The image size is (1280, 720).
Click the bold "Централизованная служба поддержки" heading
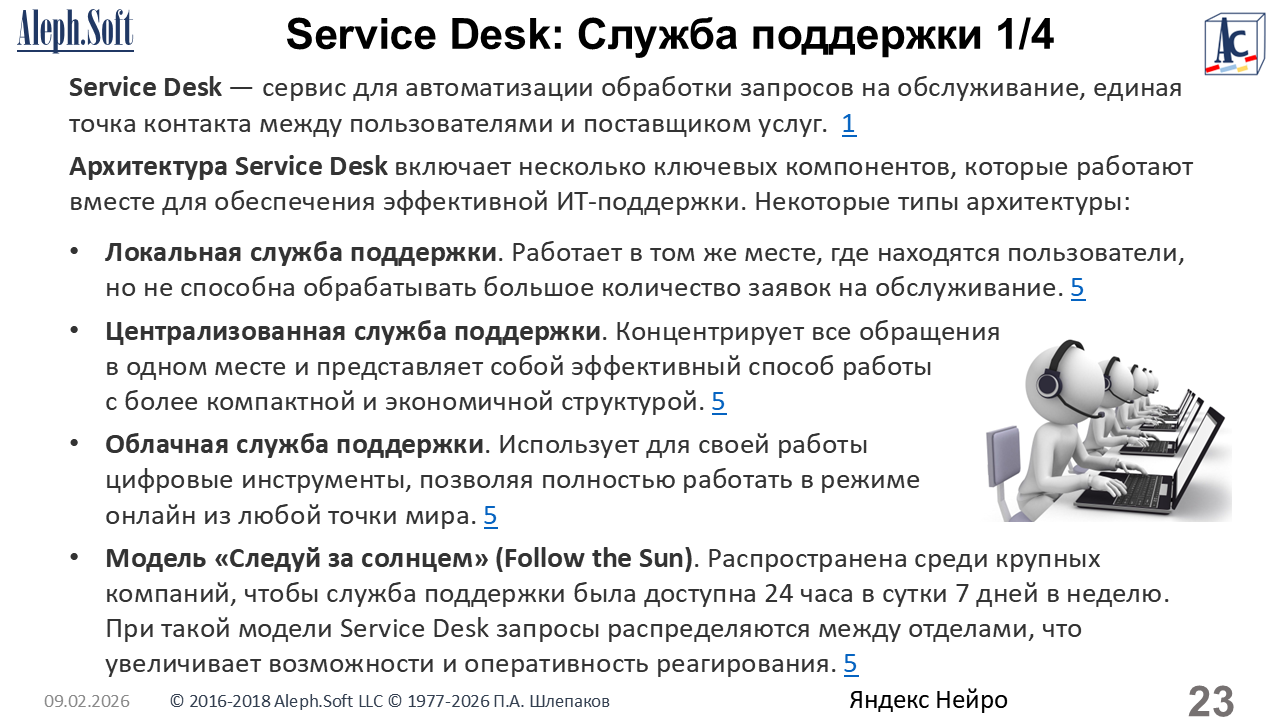click(x=353, y=331)
